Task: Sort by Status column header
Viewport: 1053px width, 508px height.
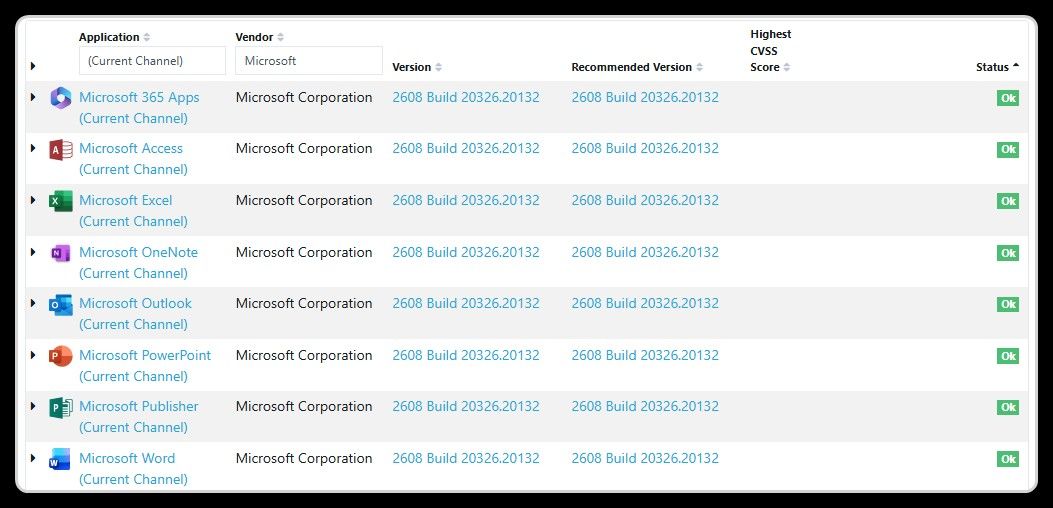Action: click(997, 67)
